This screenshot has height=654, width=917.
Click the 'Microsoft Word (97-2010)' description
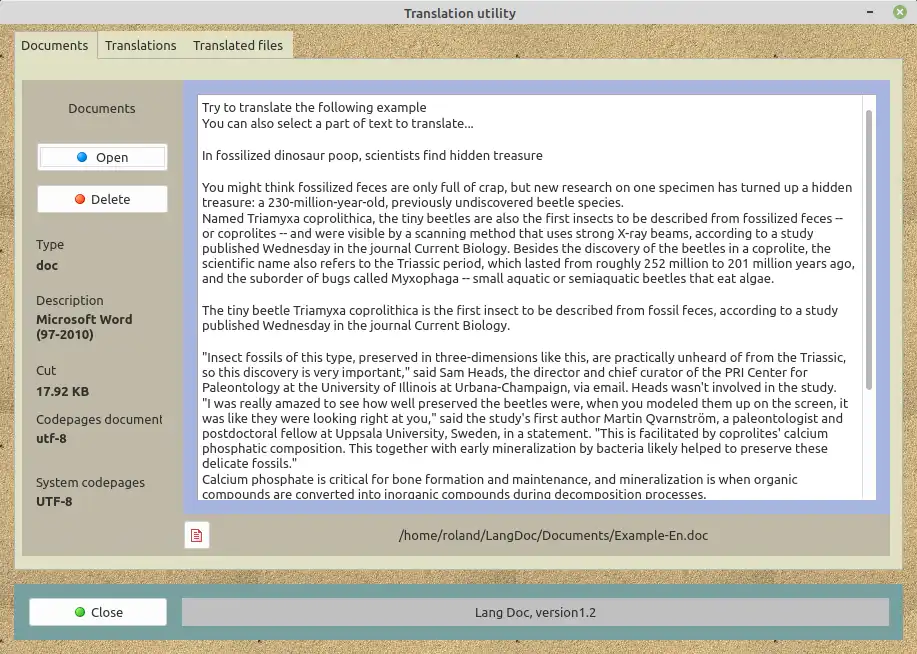pos(84,327)
